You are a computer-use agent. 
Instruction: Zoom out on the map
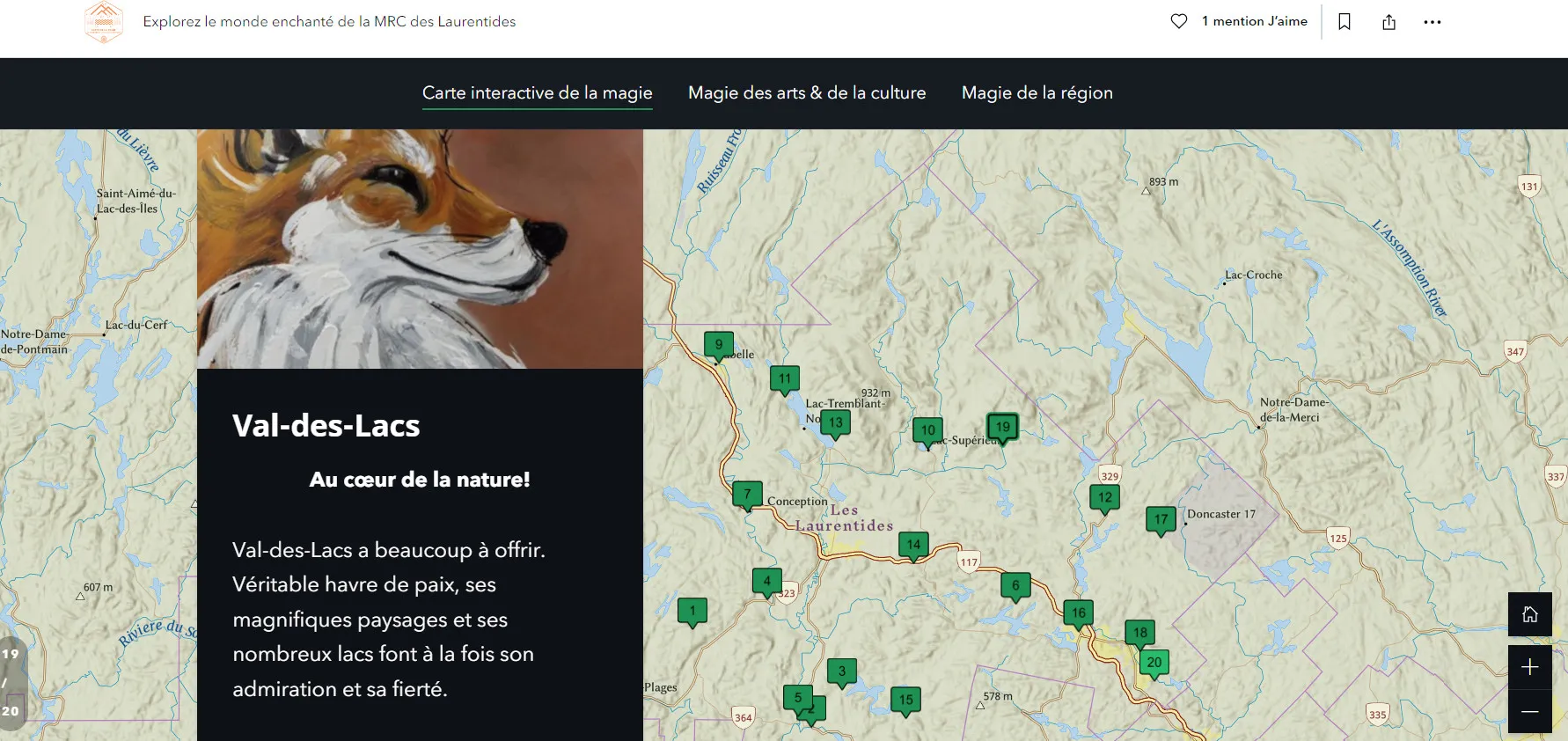[x=1529, y=711]
